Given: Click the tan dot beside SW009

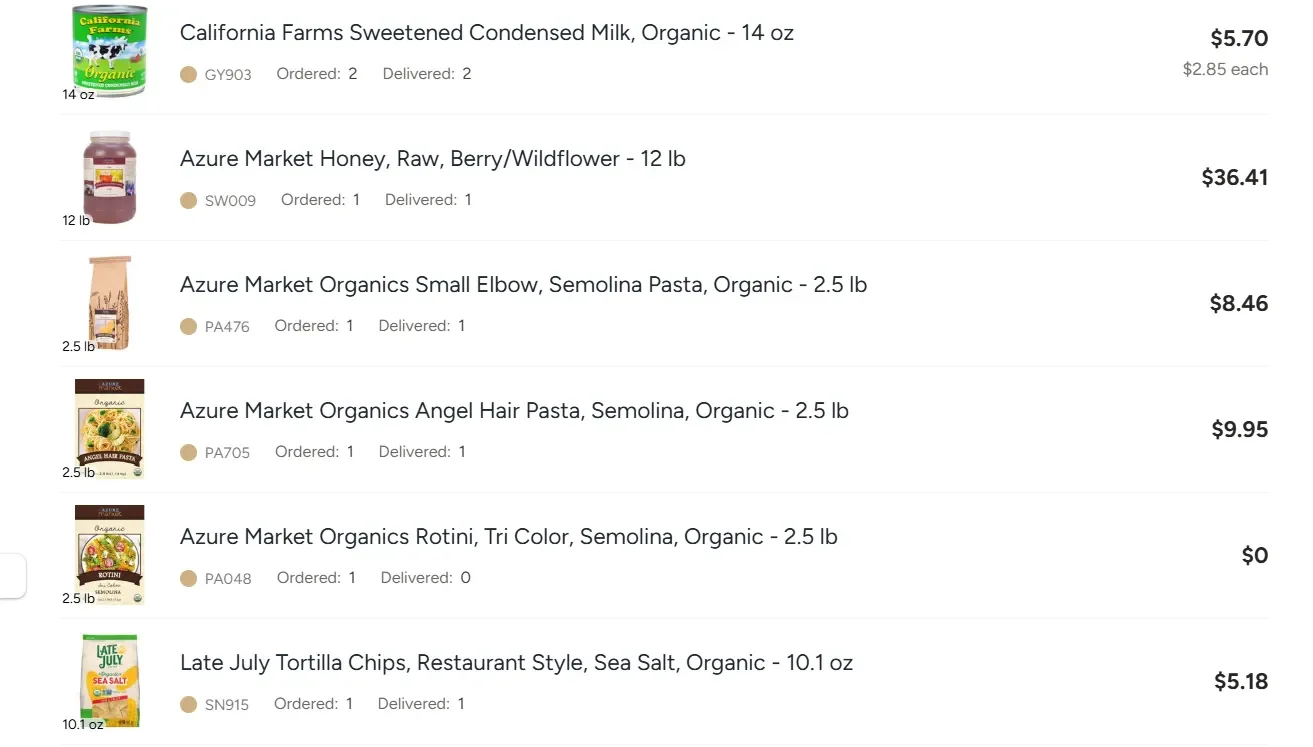Looking at the screenshot, I should pos(188,200).
